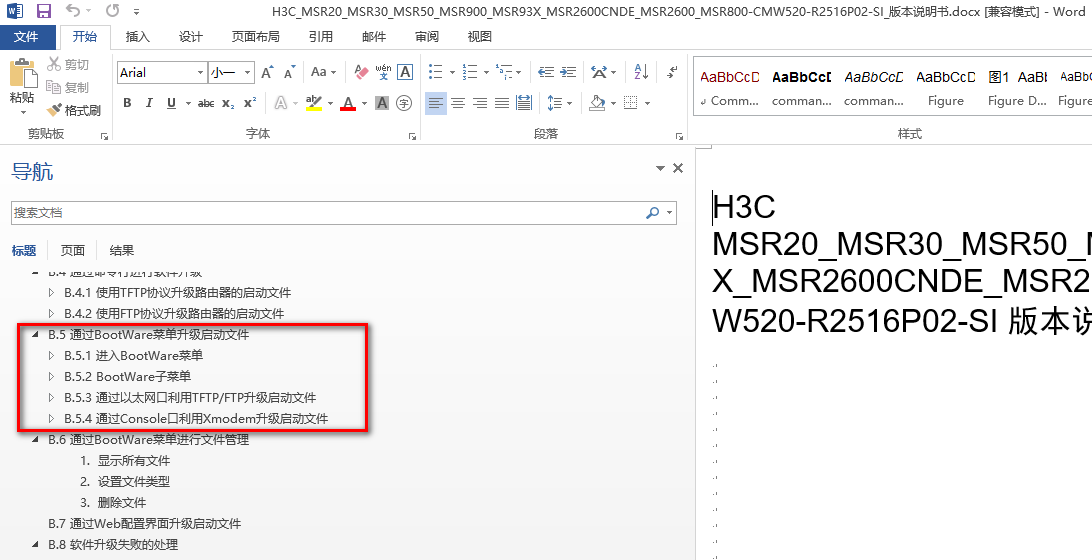Image resolution: width=1092 pixels, height=560 pixels.
Task: Expand B.5.1 进入BootWare菜单 heading
Action: point(52,355)
